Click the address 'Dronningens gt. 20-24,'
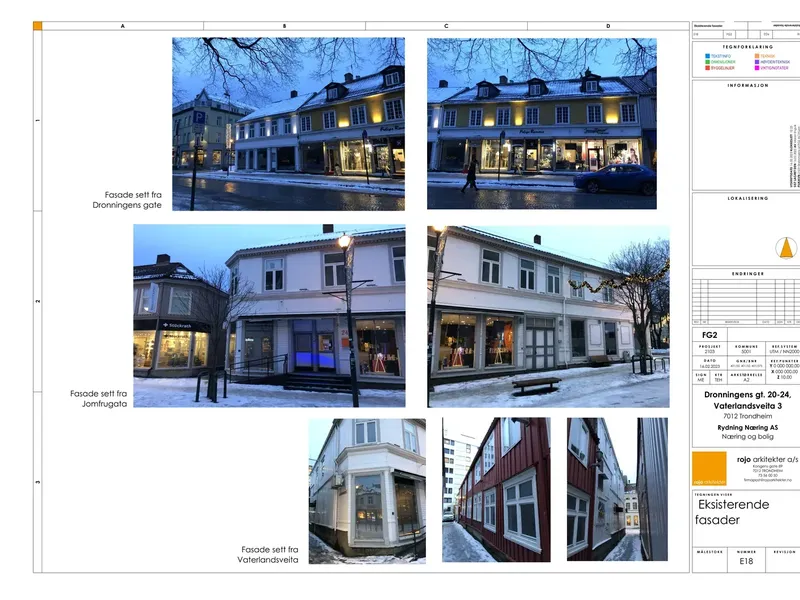 pyautogui.click(x=747, y=394)
